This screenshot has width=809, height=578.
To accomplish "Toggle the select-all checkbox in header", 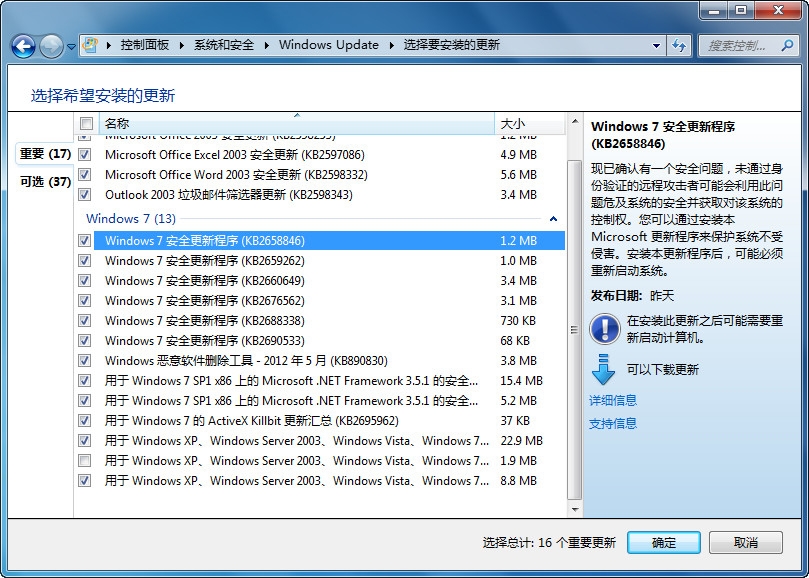I will click(86, 123).
